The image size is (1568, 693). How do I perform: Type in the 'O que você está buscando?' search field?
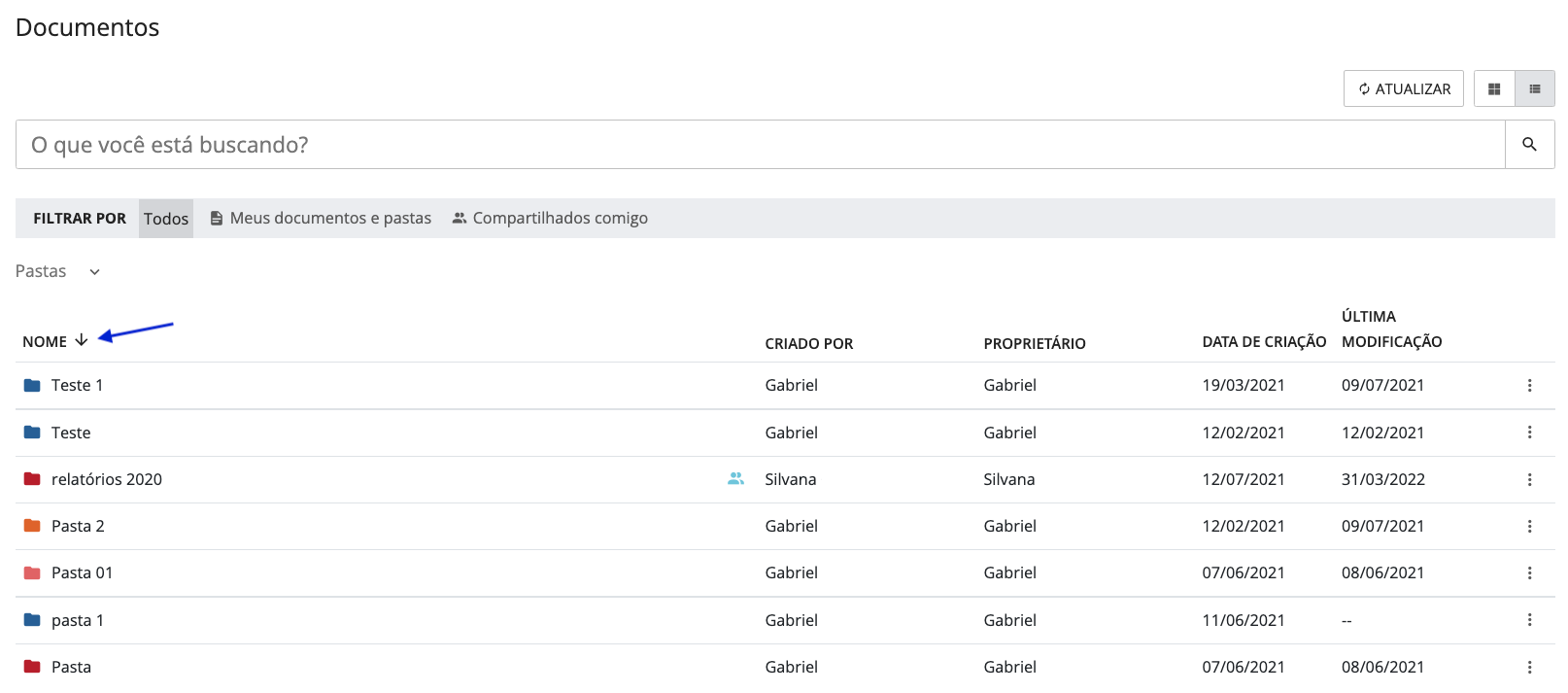(x=760, y=145)
